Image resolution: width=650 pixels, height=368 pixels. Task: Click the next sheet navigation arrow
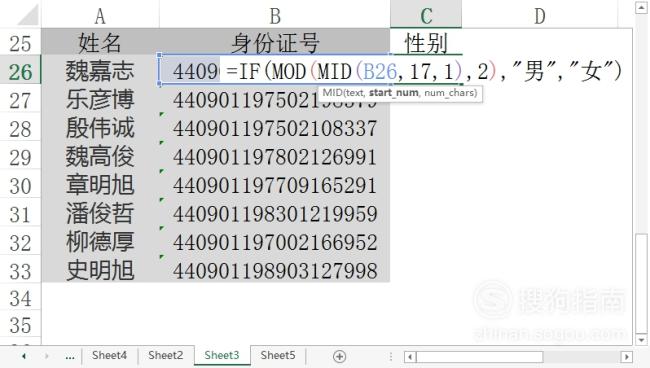pyautogui.click(x=46, y=356)
